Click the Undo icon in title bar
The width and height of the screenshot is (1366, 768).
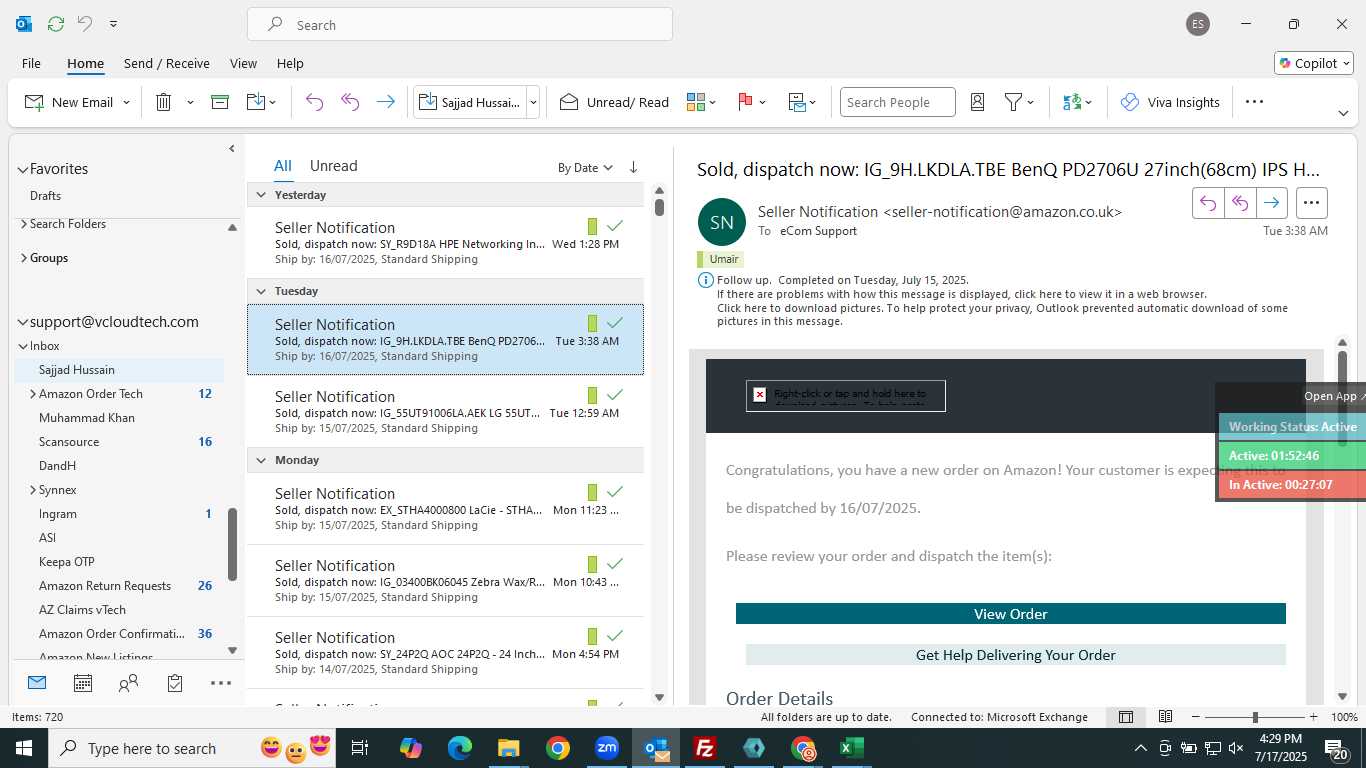point(85,24)
